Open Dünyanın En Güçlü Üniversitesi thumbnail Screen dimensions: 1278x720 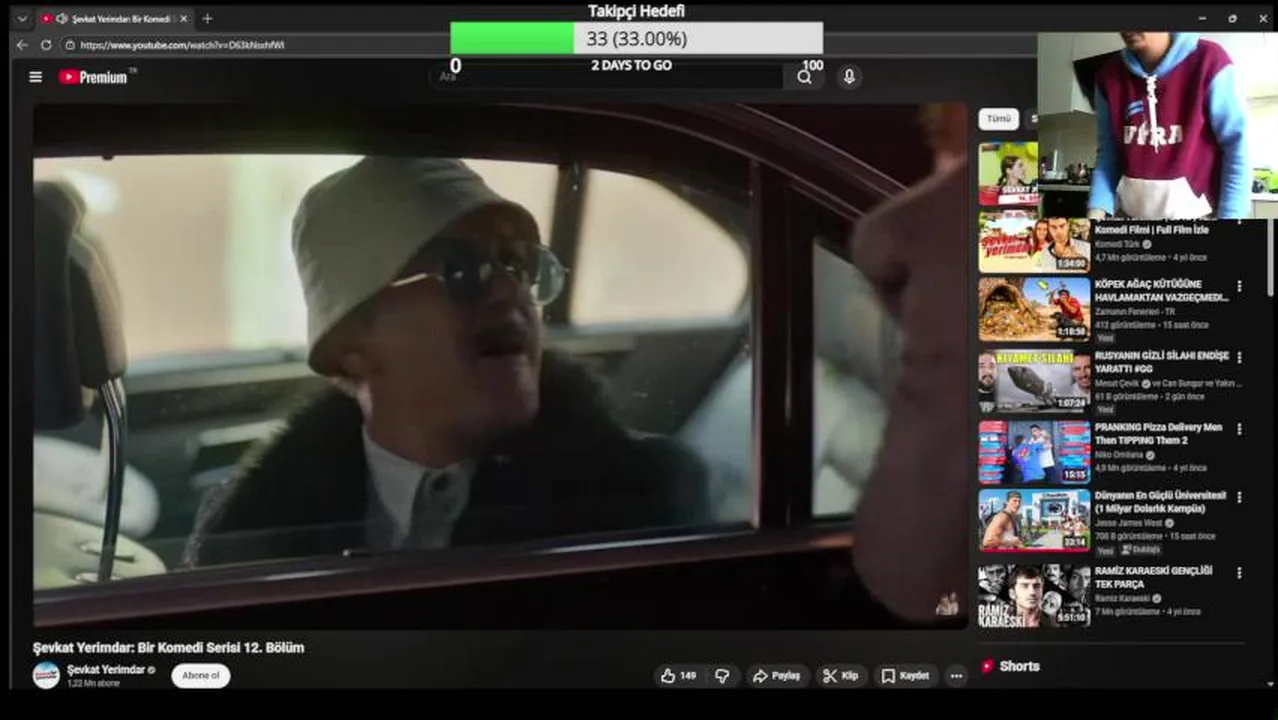tap(1034, 520)
